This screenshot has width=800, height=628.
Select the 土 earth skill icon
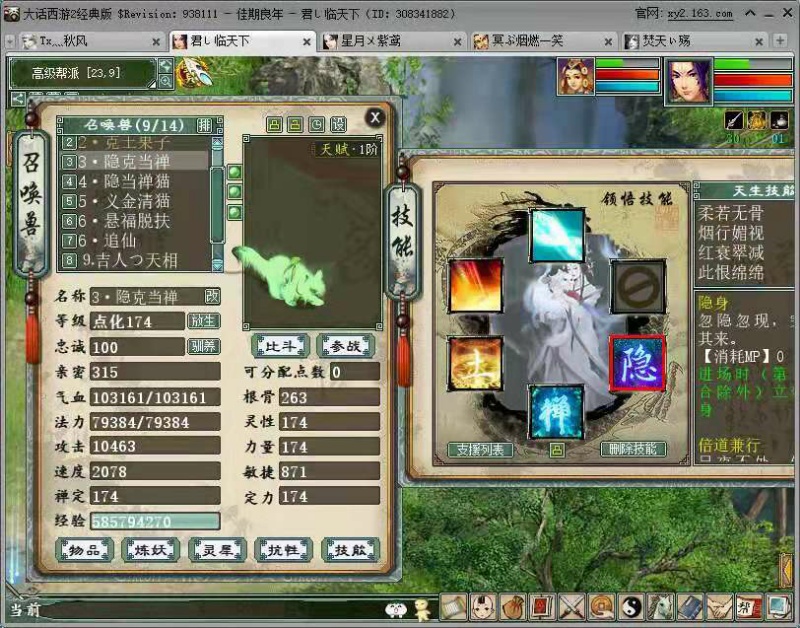tap(475, 363)
